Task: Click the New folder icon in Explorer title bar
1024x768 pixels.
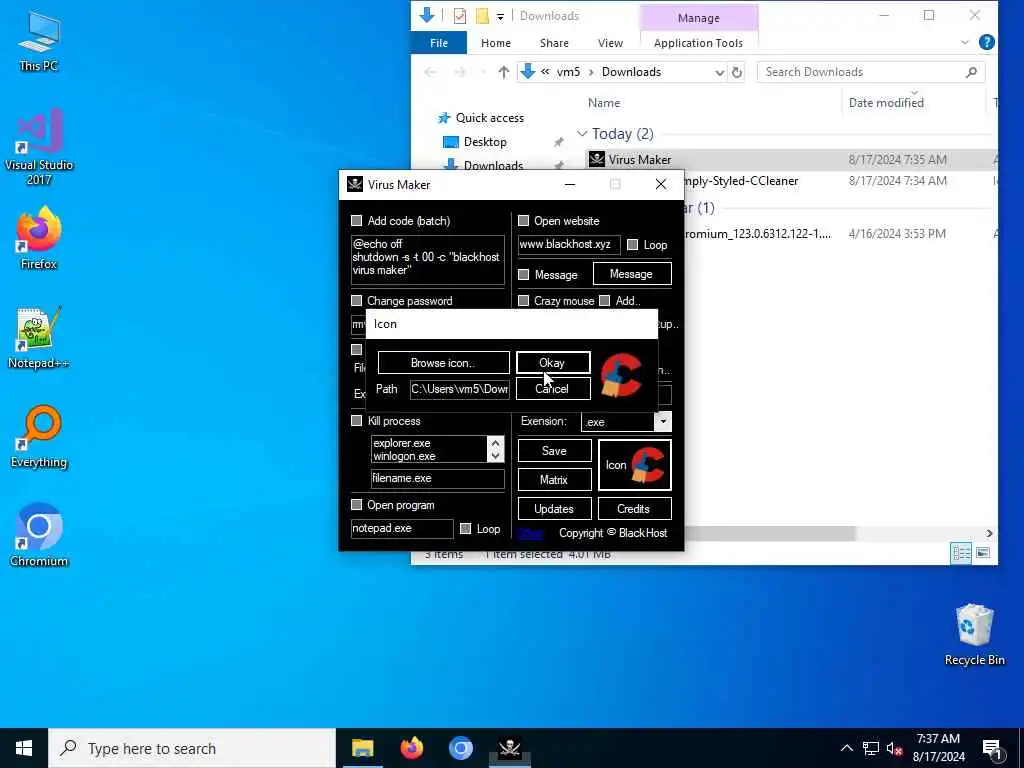Action: click(482, 16)
